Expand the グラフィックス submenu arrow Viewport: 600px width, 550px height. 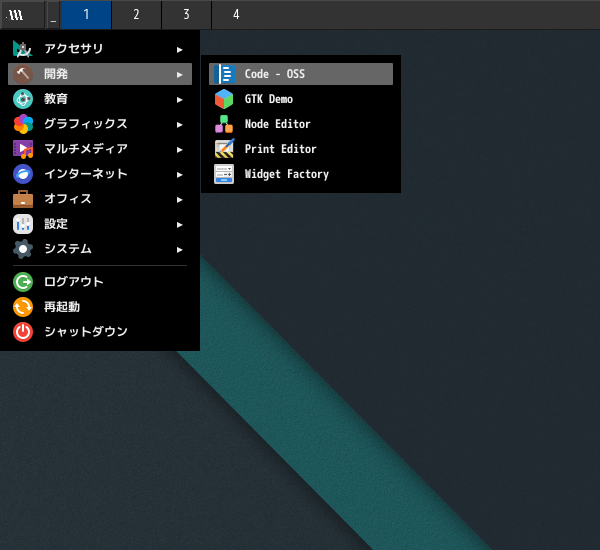click(179, 124)
